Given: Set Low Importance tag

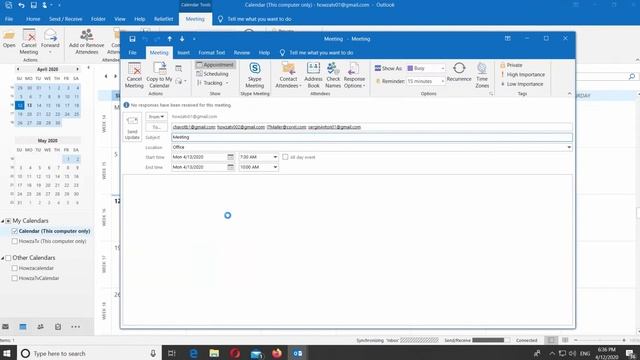Looking at the screenshot, I should tap(522, 84).
